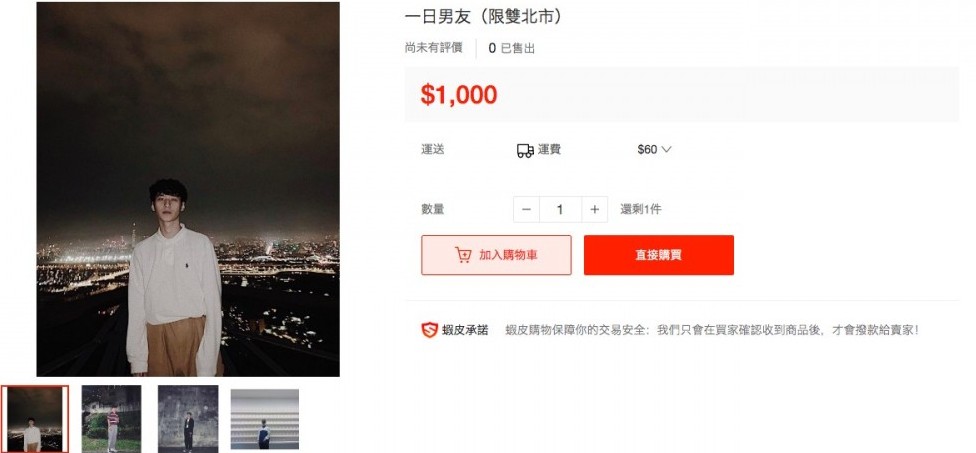Increase quantity with the plus button
976x453 pixels.
pyautogui.click(x=594, y=210)
